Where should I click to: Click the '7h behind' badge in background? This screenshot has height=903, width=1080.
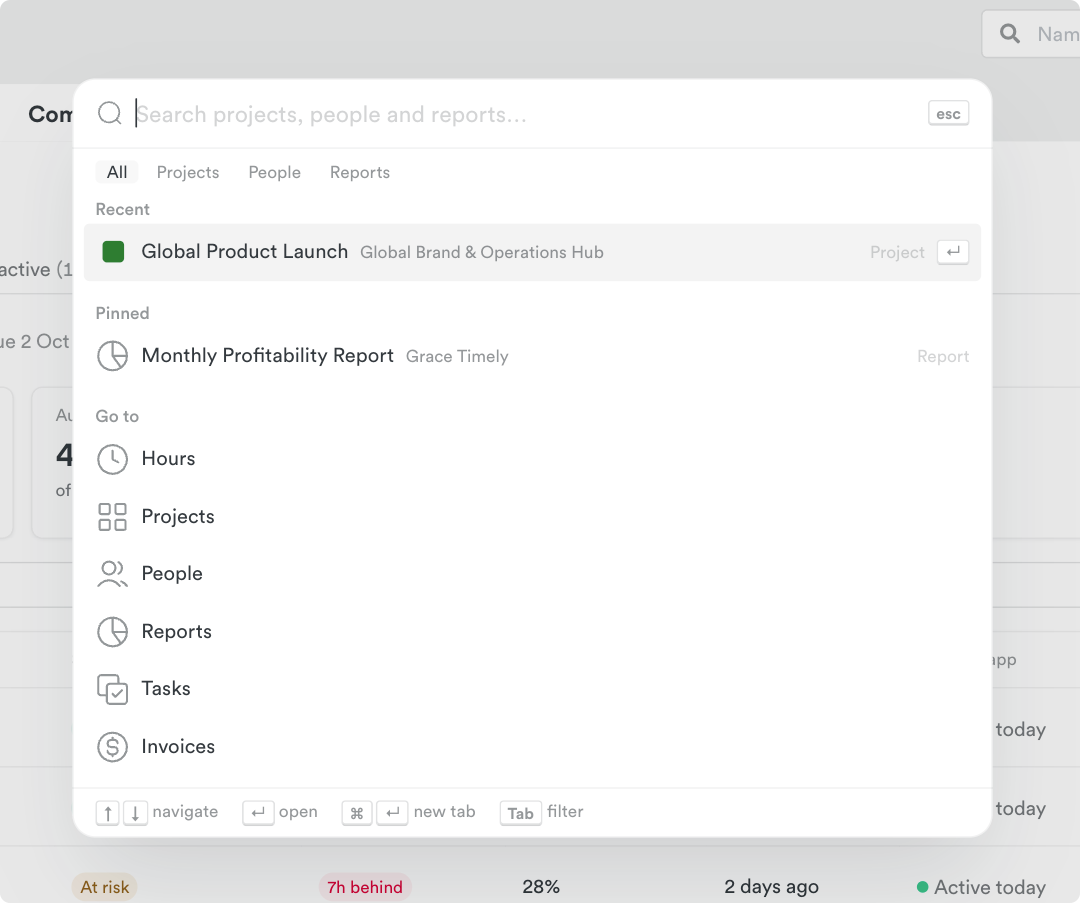pos(365,887)
